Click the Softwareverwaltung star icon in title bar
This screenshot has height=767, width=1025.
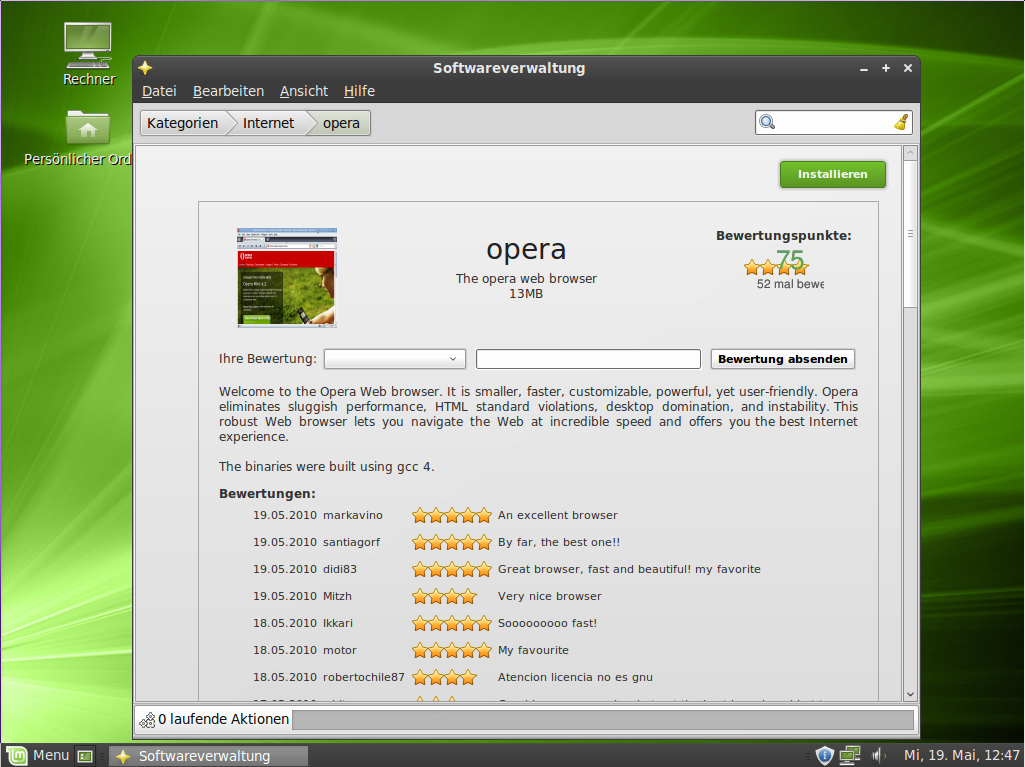pyautogui.click(x=145, y=67)
